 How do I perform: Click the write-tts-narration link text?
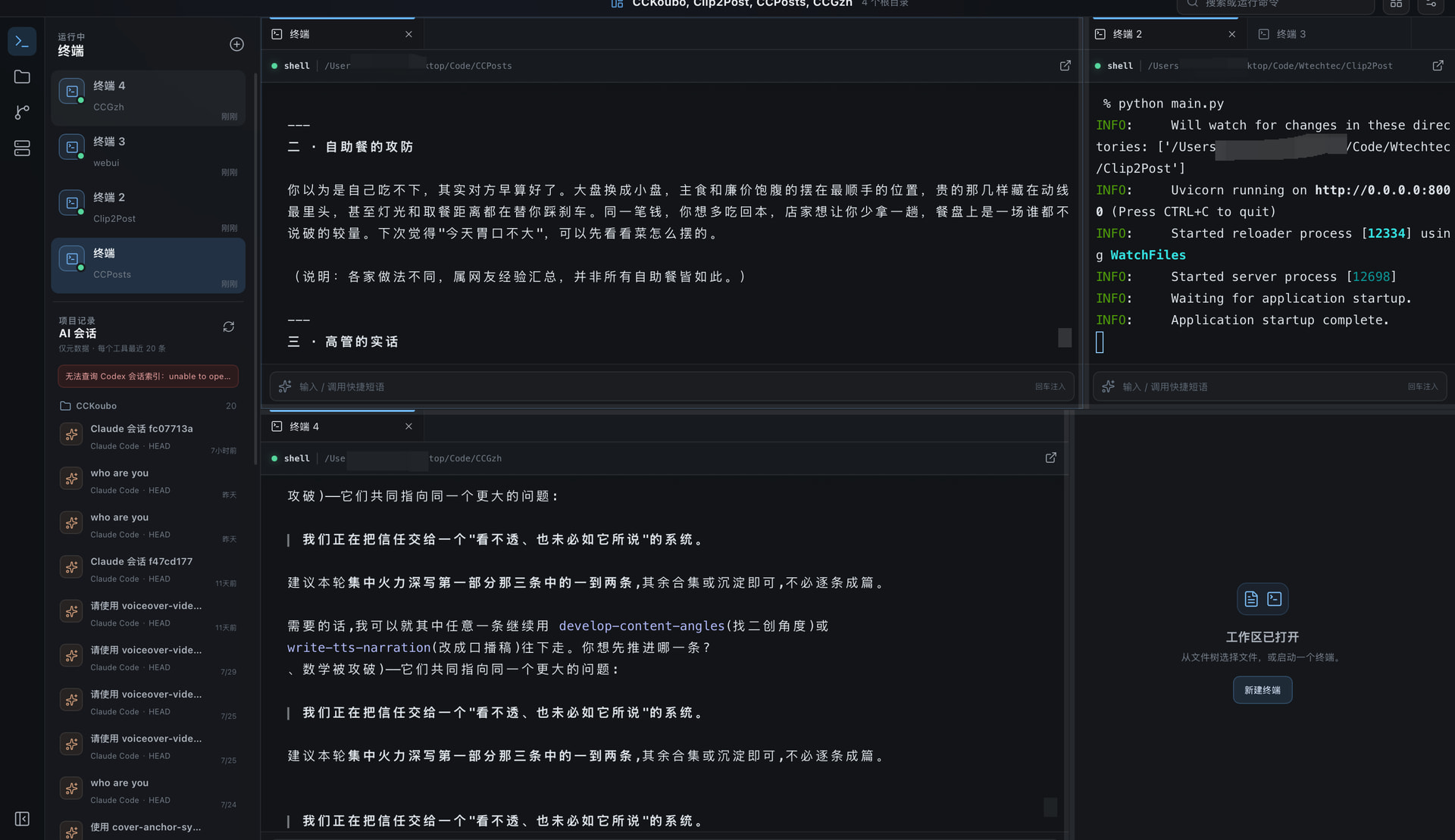click(359, 648)
